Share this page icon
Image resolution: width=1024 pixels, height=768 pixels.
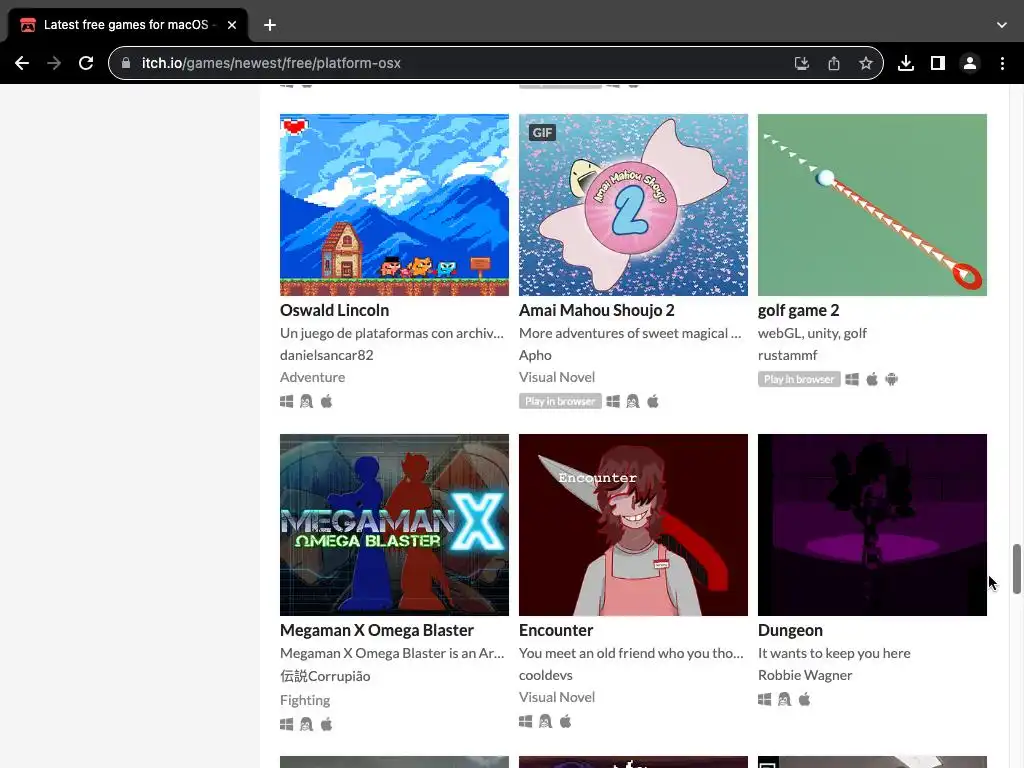(x=833, y=63)
